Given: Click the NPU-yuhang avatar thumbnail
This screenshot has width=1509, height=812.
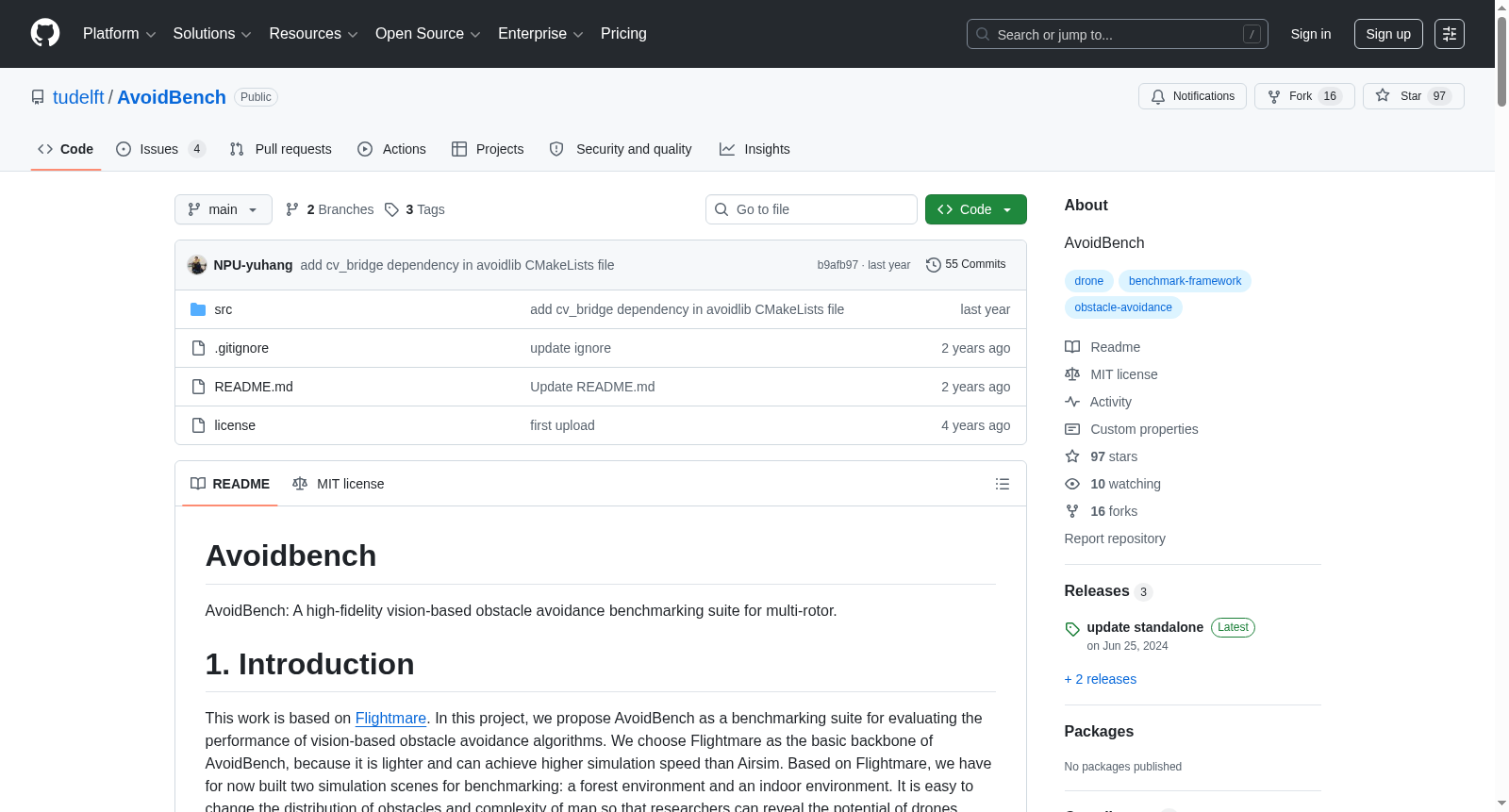Looking at the screenshot, I should click(x=197, y=265).
